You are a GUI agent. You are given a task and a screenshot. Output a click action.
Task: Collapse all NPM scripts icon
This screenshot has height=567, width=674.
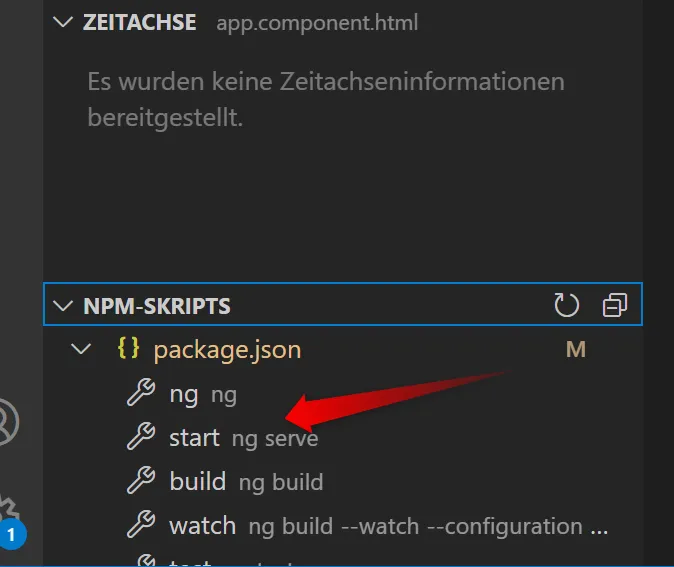tap(615, 305)
